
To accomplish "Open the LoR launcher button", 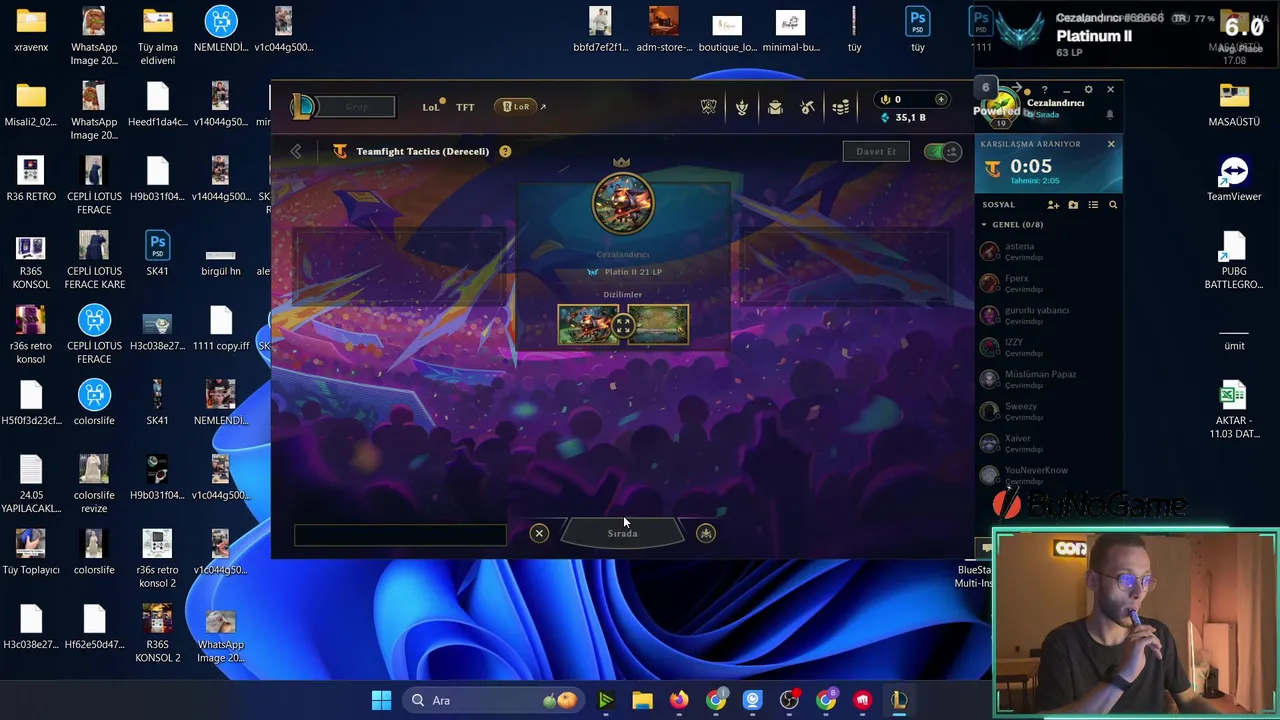I will point(516,107).
